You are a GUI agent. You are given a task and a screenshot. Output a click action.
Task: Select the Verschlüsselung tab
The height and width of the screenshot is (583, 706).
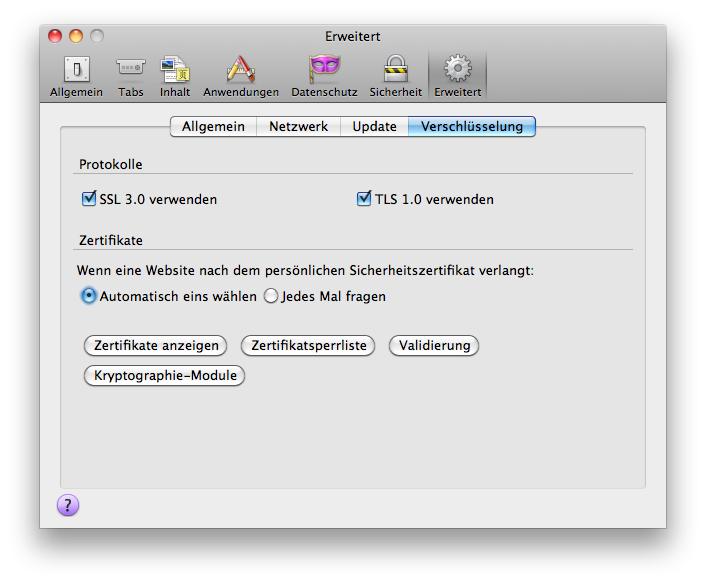472,127
